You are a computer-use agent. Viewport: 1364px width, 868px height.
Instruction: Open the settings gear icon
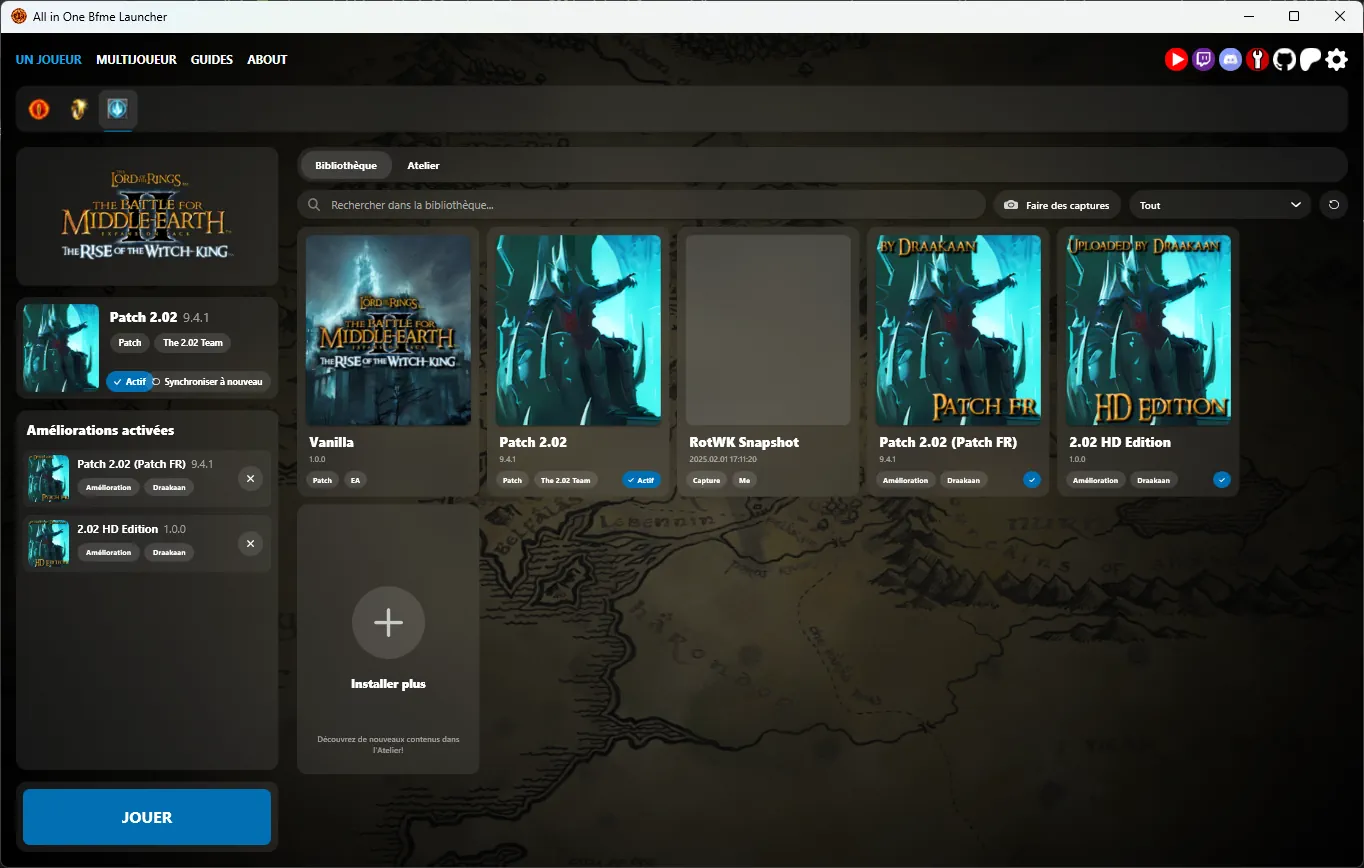click(x=1336, y=60)
